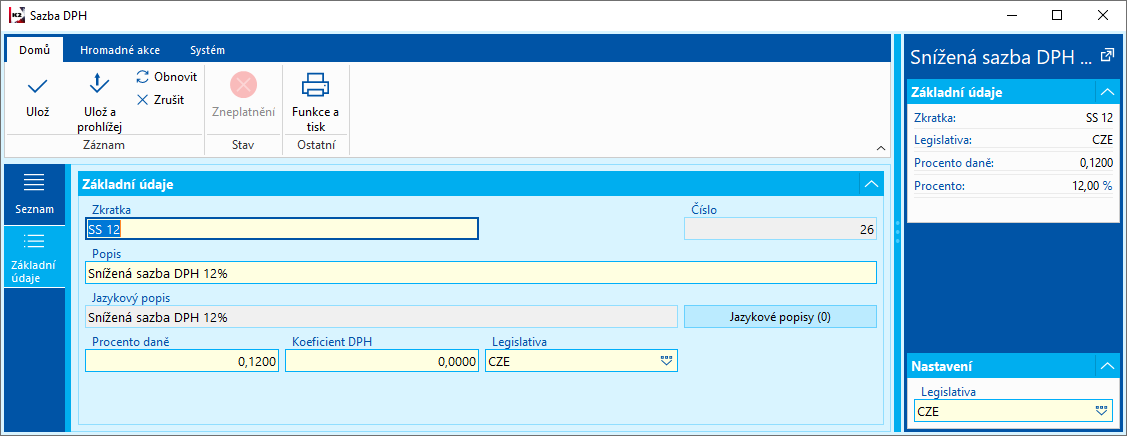Click the splitter handle beside right panel

click(x=897, y=233)
